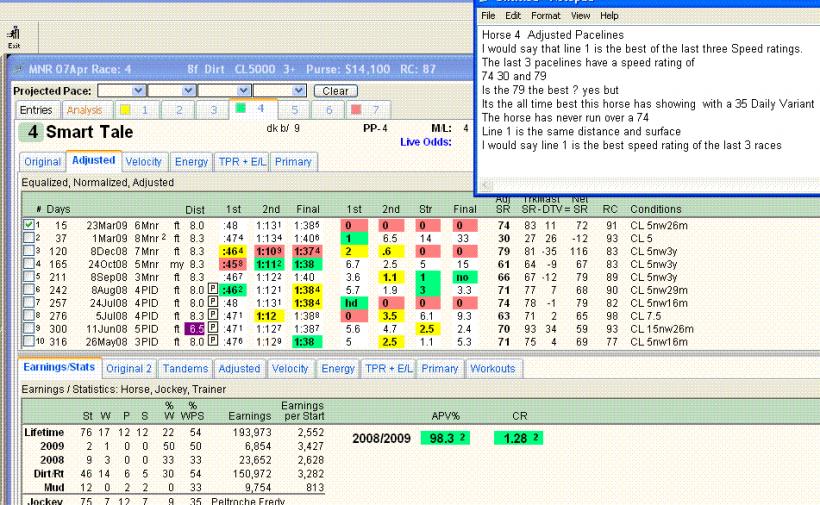Uncheck paceline 1 checkbox (23Mar09)
The height and width of the screenshot is (505, 820).
[x=29, y=225]
